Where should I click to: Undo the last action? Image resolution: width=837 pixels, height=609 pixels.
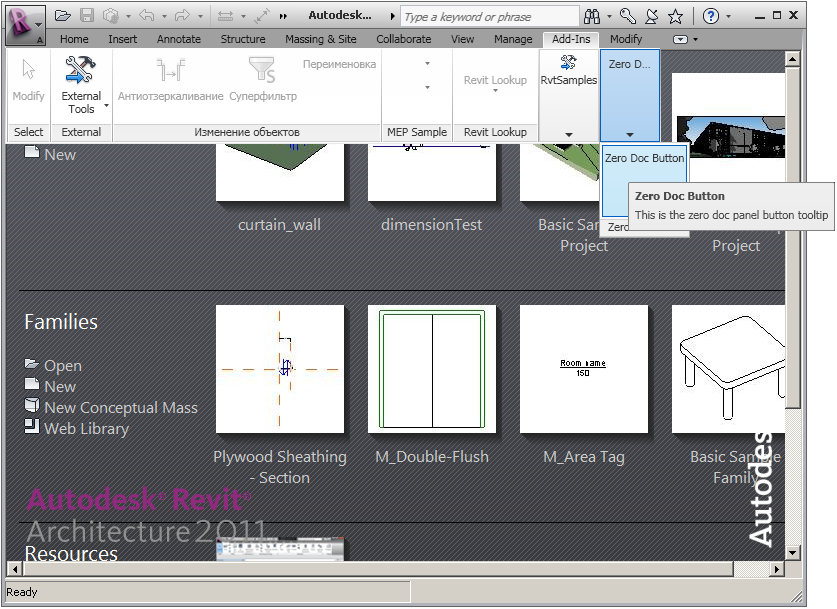tap(147, 14)
